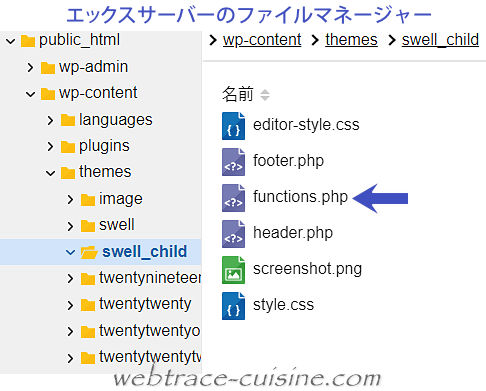
Task: Select header.php file name
Action: coord(293,233)
